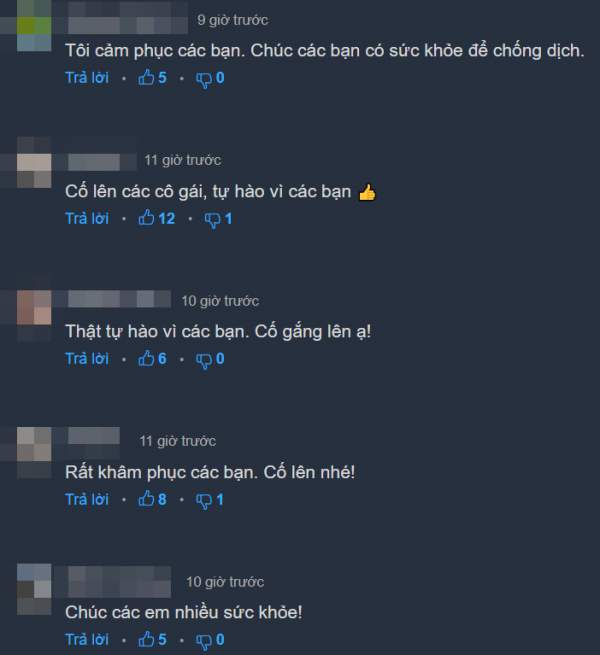Like the comment "Thật tự hào vì các bạn"
Screen dimensions: 600x655
(152, 358)
